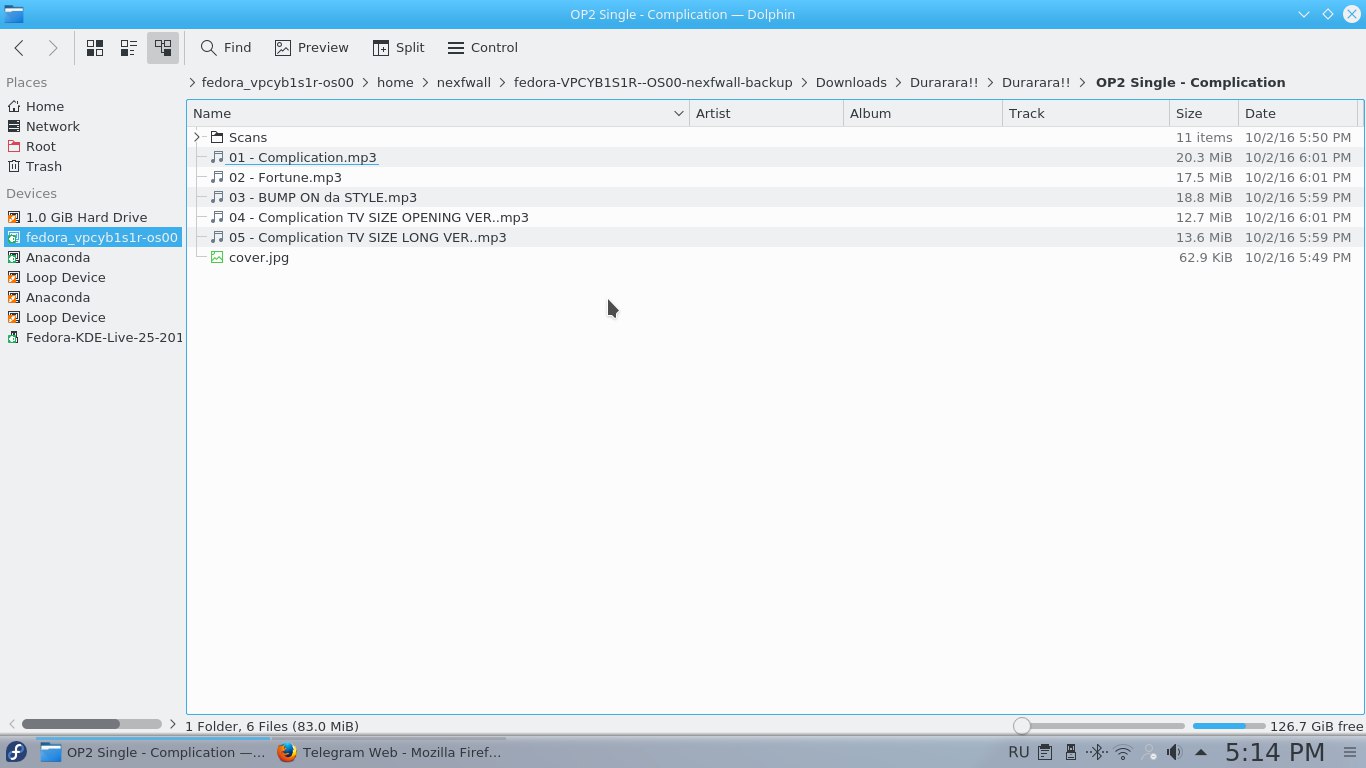Image resolution: width=1366 pixels, height=768 pixels.
Task: Navigate to Downloads in the breadcrumb path
Action: coord(851,82)
